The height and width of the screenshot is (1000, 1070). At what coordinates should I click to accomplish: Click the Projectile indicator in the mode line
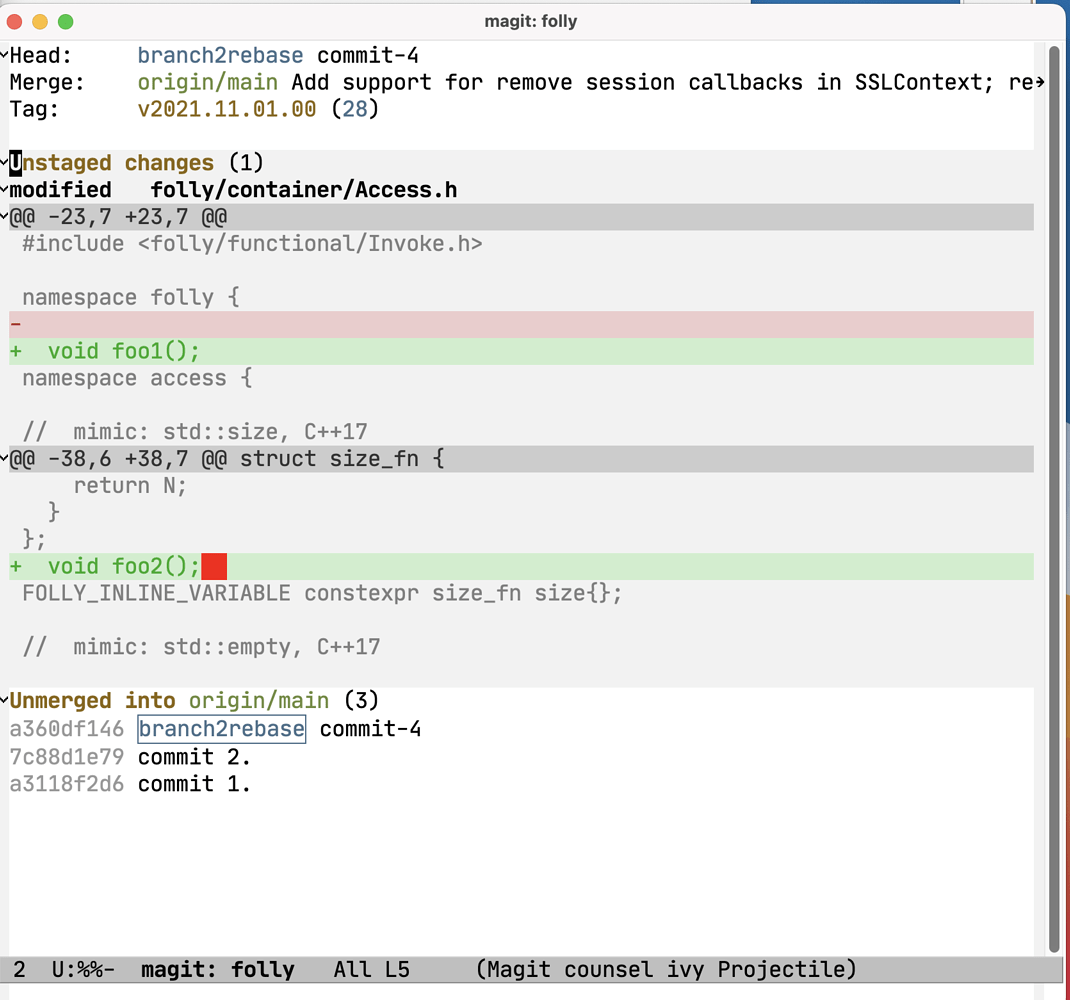point(785,969)
